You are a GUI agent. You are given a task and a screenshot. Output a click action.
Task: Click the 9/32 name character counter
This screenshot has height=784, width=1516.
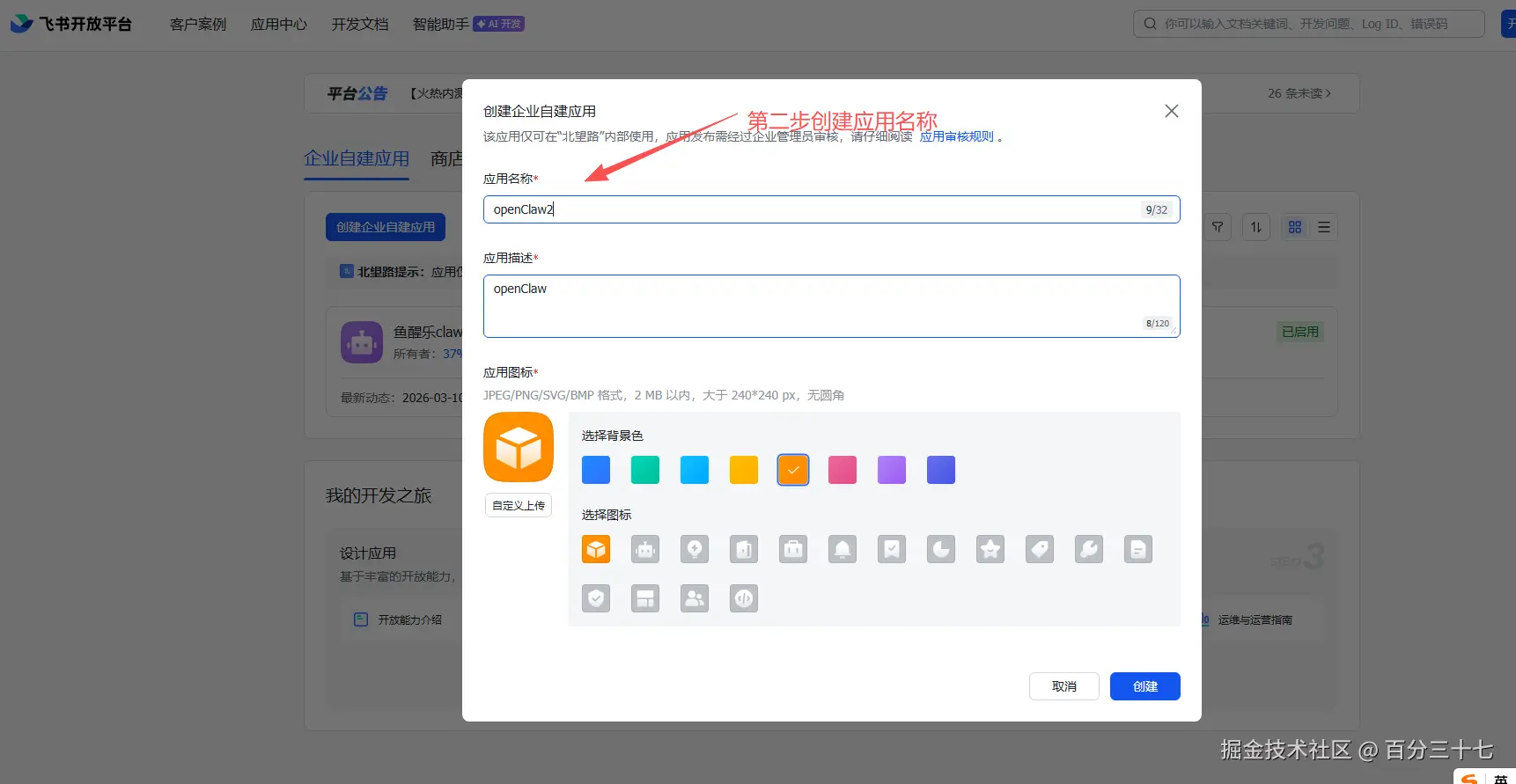(1156, 209)
